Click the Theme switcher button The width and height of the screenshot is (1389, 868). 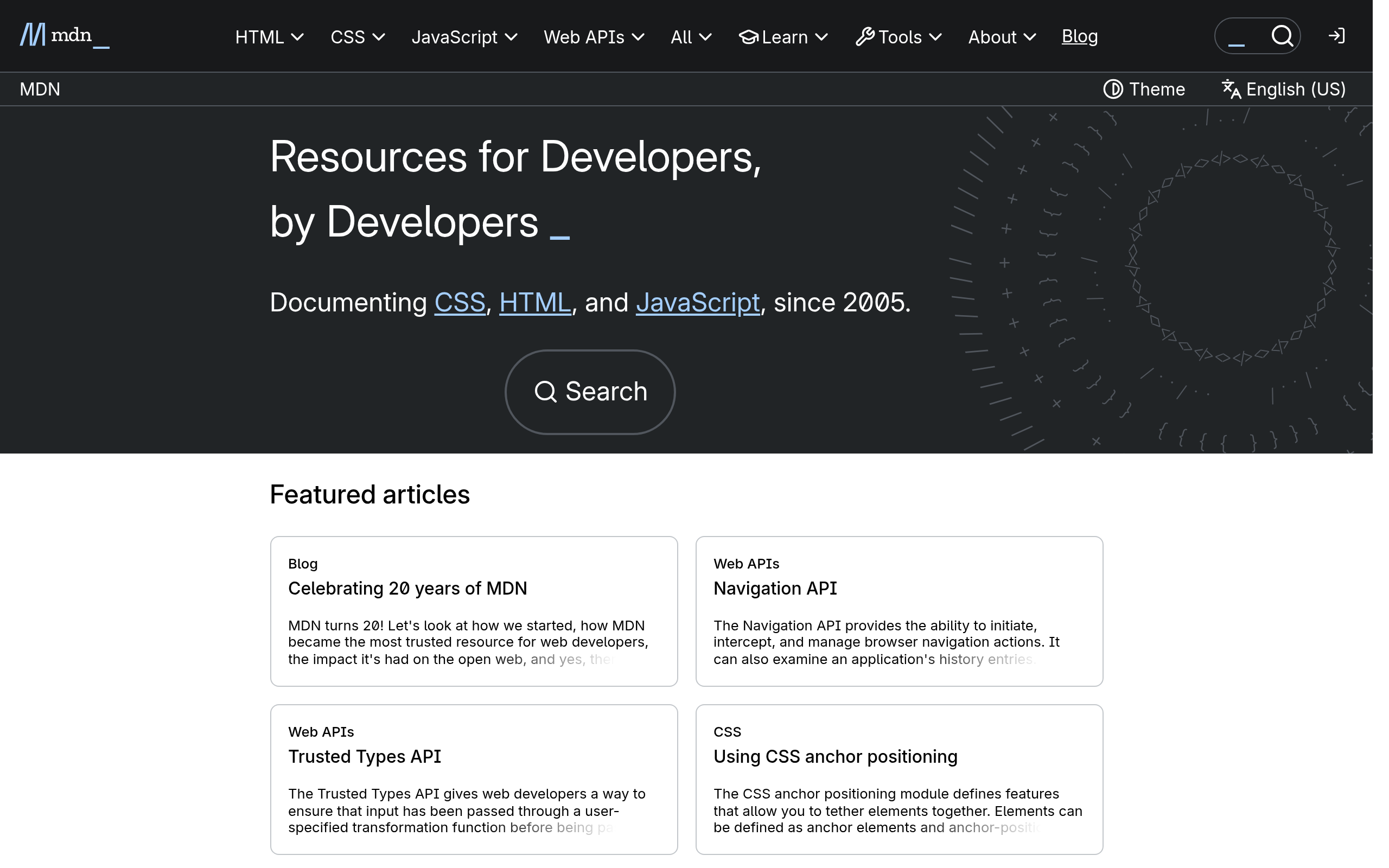tap(1144, 89)
